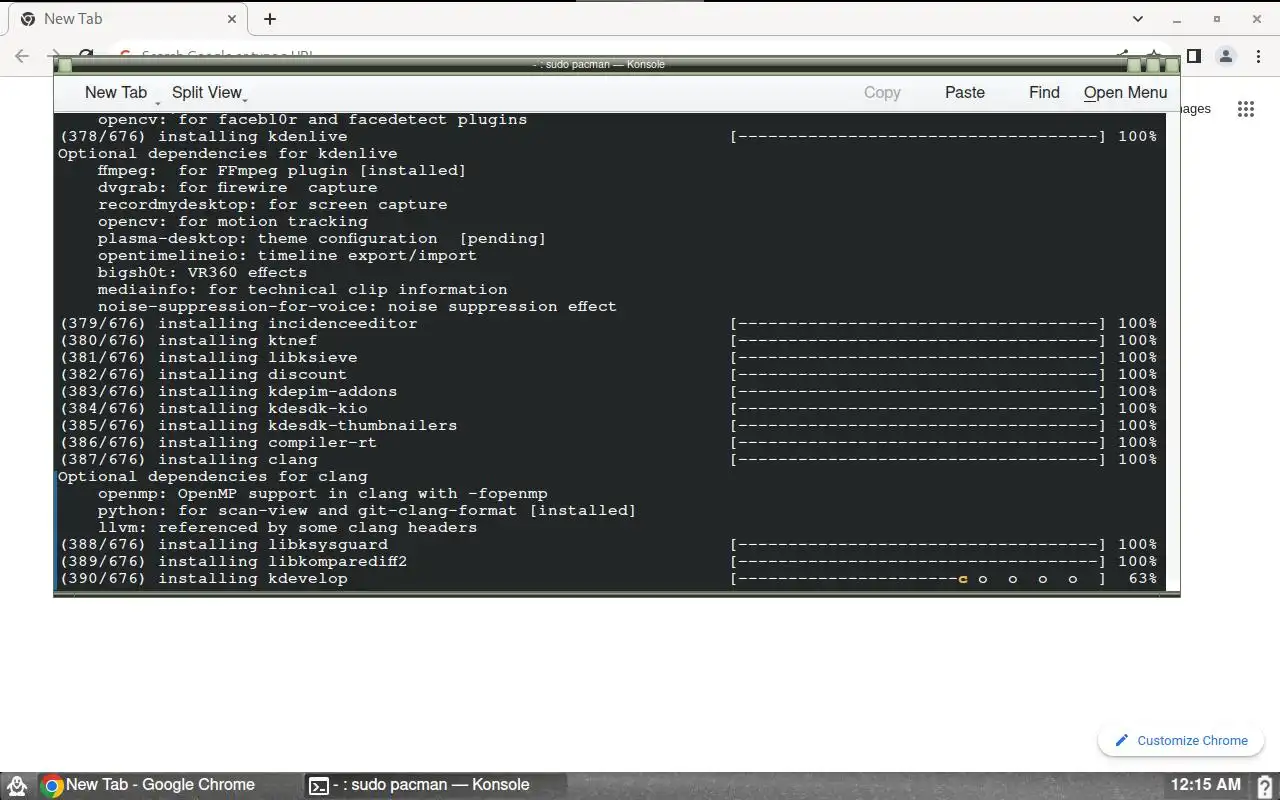Click '(389/676) installing libkomparediff2' line
The image size is (1280, 800).
pos(234,561)
